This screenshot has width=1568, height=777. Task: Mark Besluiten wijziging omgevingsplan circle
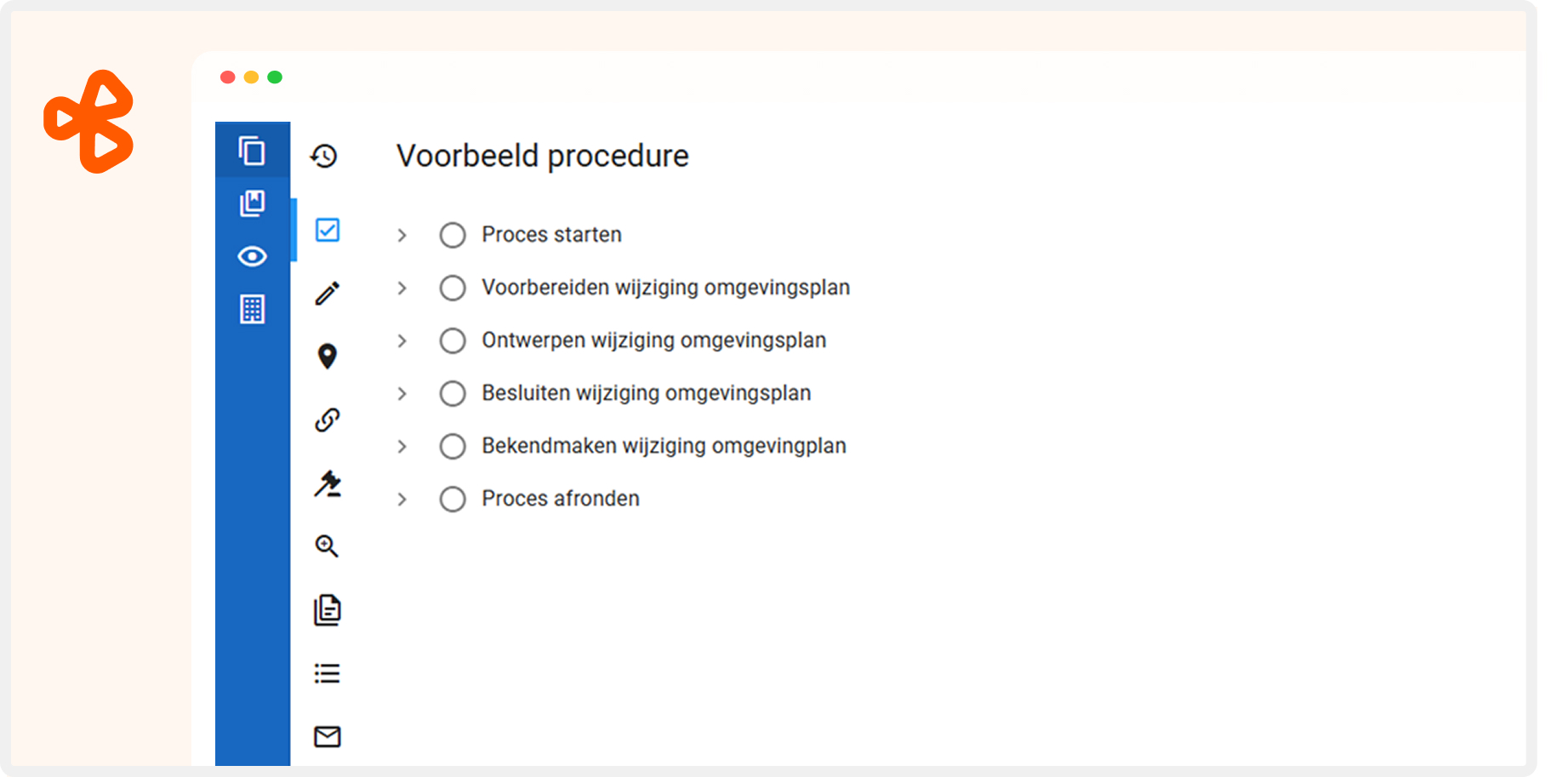453,393
